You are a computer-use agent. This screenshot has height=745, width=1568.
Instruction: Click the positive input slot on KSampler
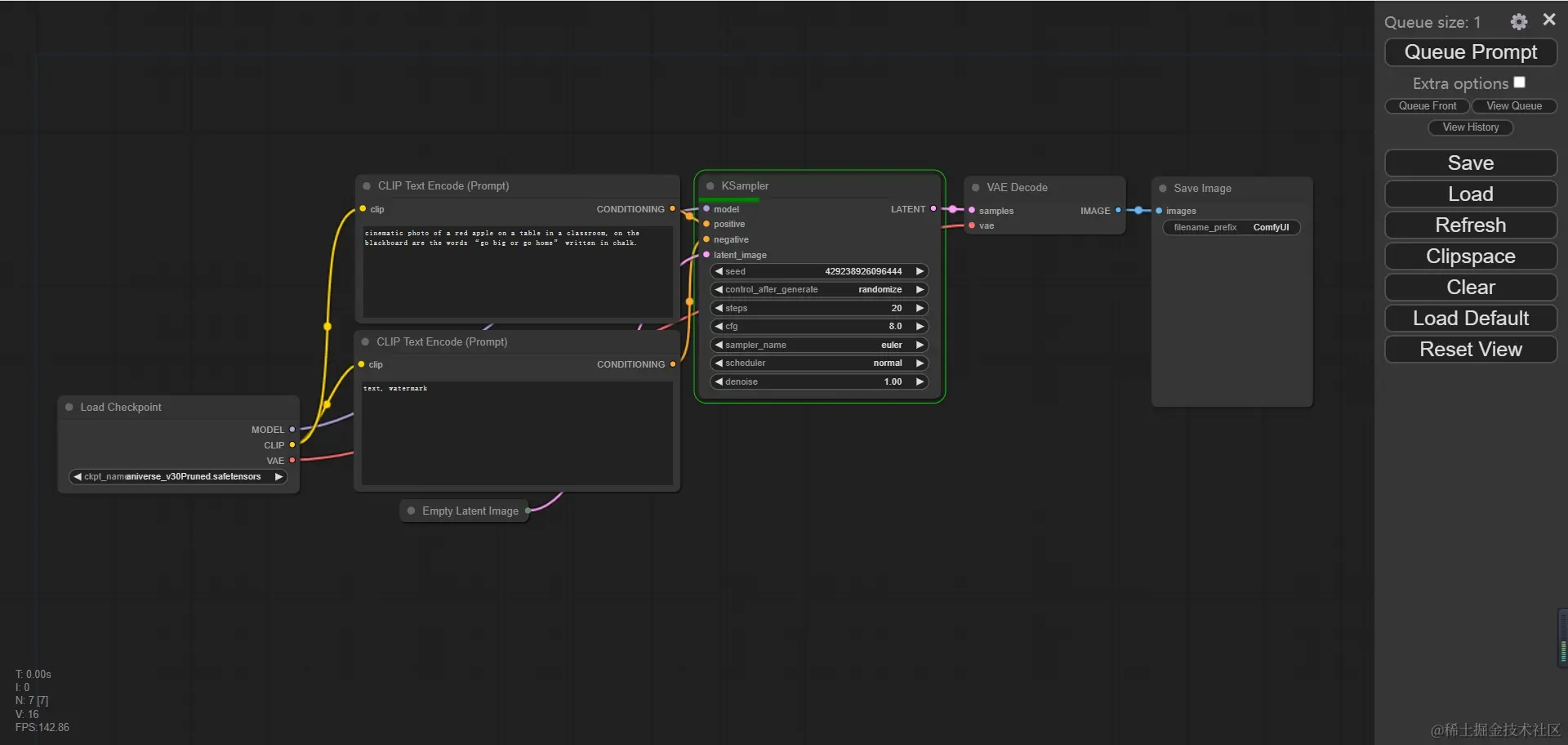(706, 224)
